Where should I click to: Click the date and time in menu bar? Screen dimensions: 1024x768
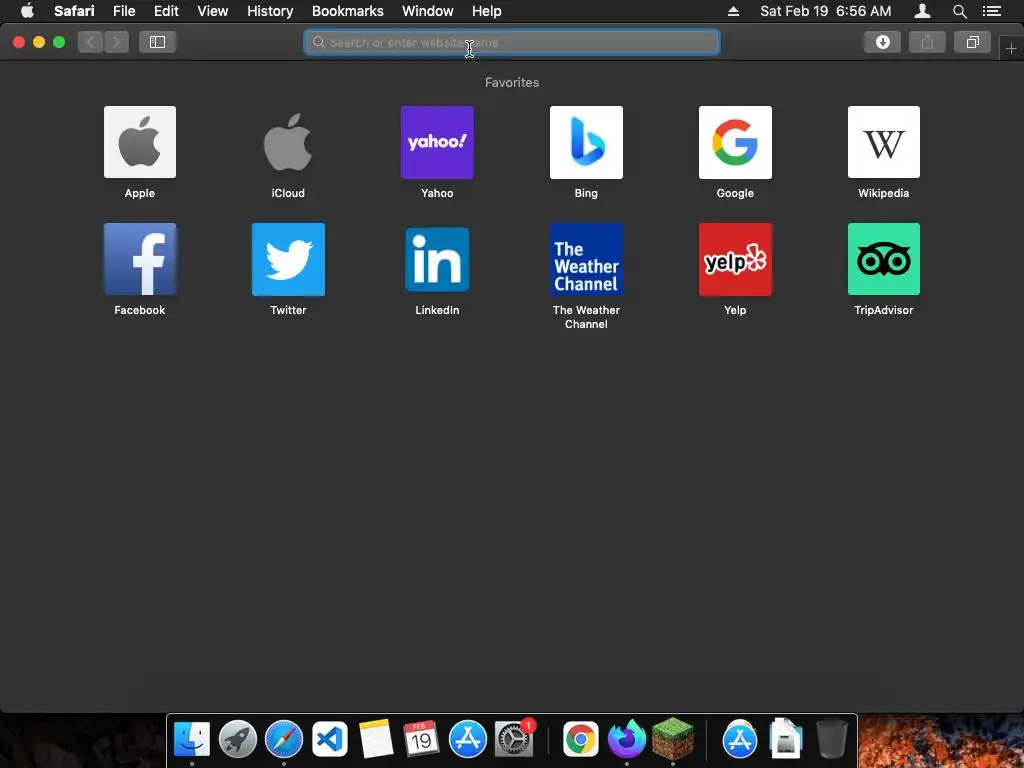pyautogui.click(x=825, y=11)
